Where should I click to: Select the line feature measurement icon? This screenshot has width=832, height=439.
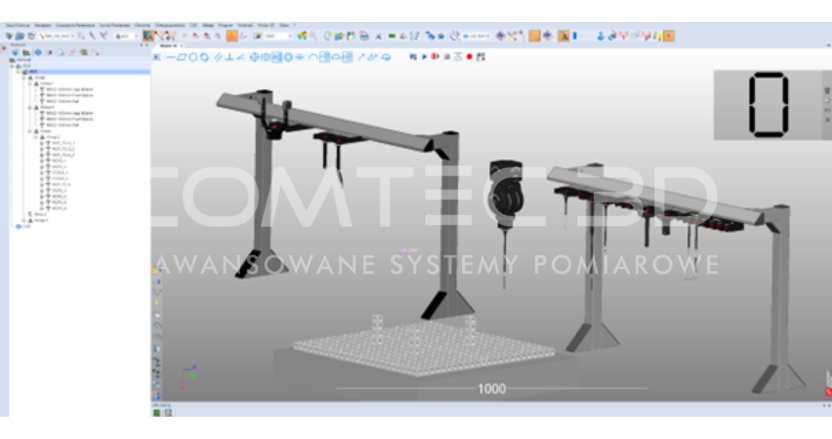[x=171, y=57]
